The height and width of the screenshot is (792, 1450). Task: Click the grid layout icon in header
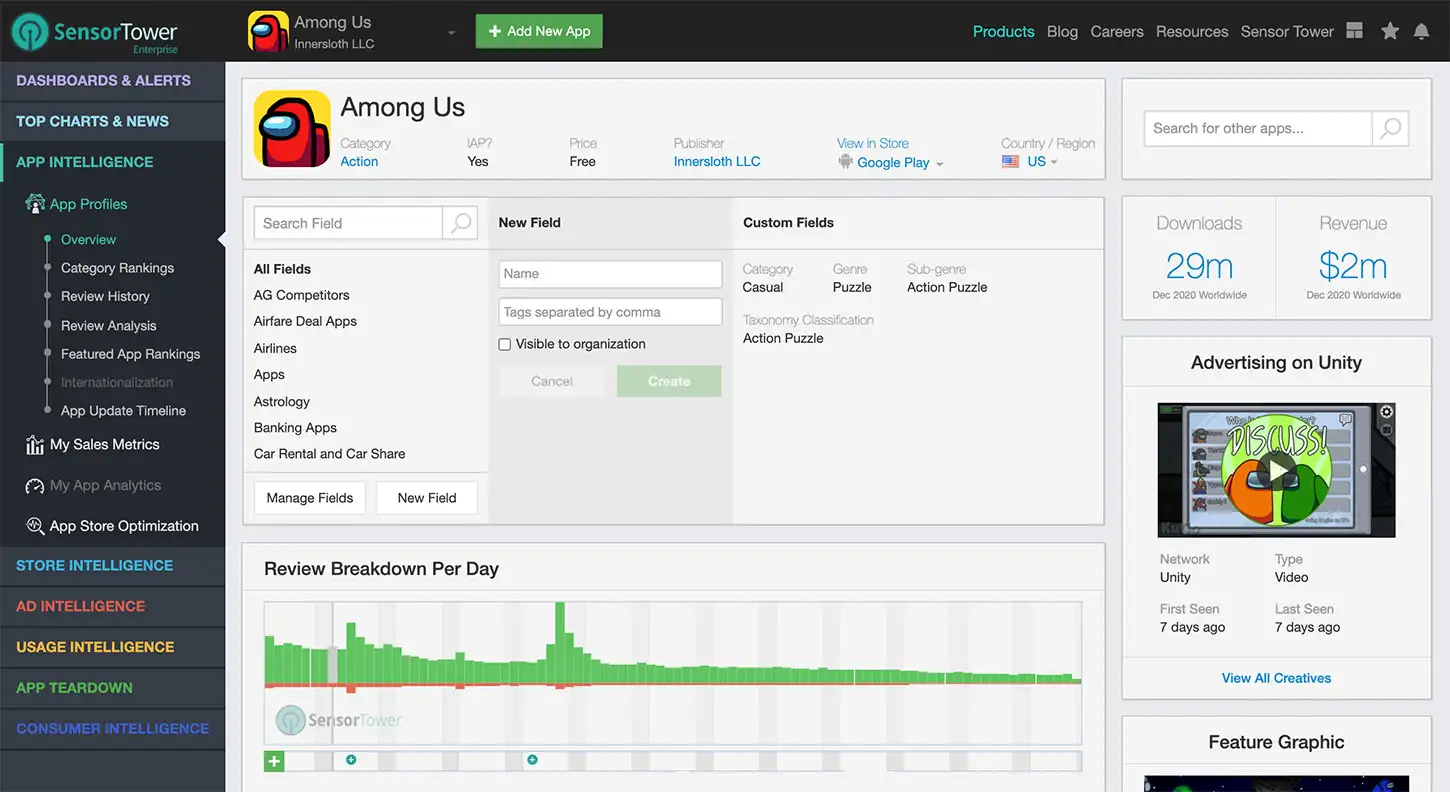[1355, 31]
